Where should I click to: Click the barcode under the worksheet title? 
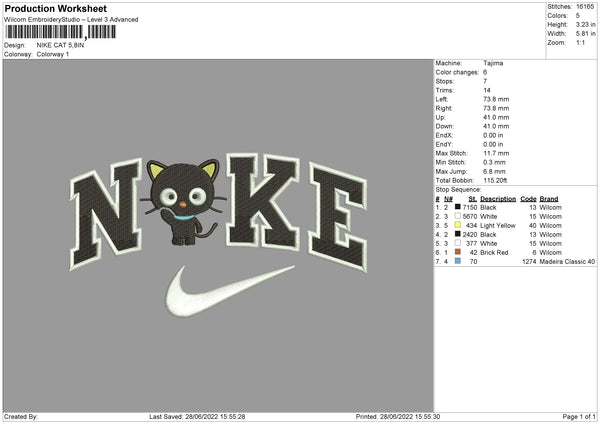[60, 32]
